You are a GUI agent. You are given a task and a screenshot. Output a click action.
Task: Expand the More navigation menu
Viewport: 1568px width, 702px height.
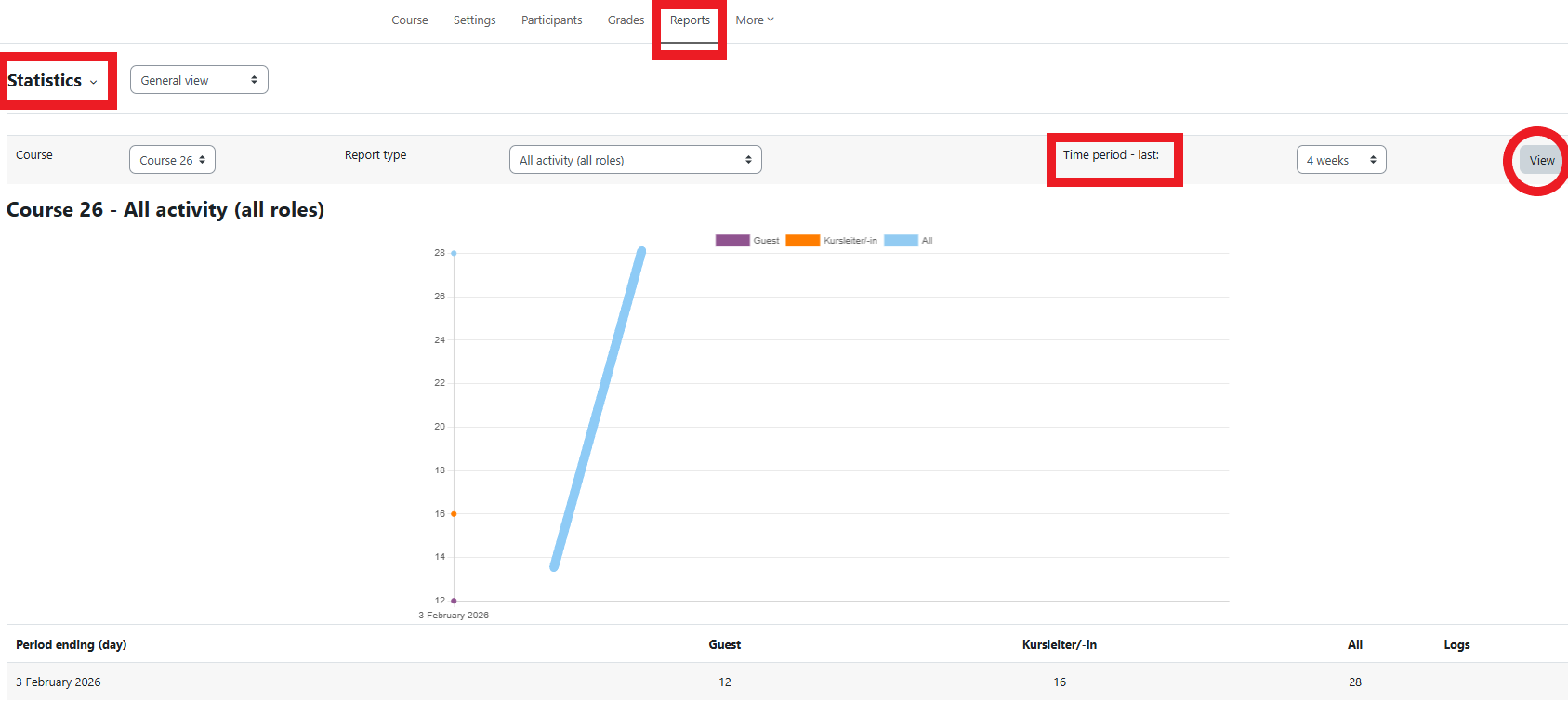click(x=754, y=20)
